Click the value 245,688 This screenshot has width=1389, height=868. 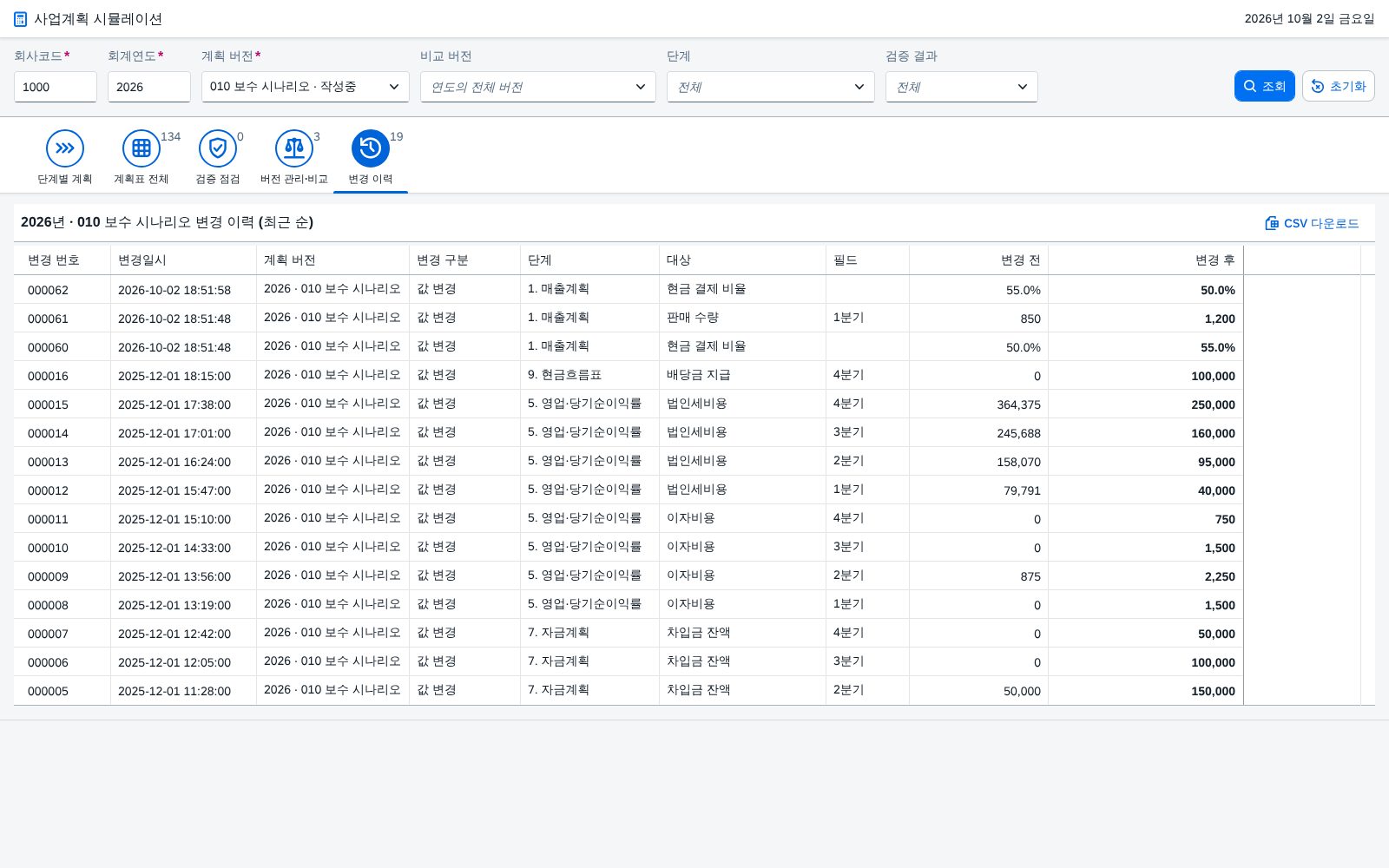pos(1018,433)
